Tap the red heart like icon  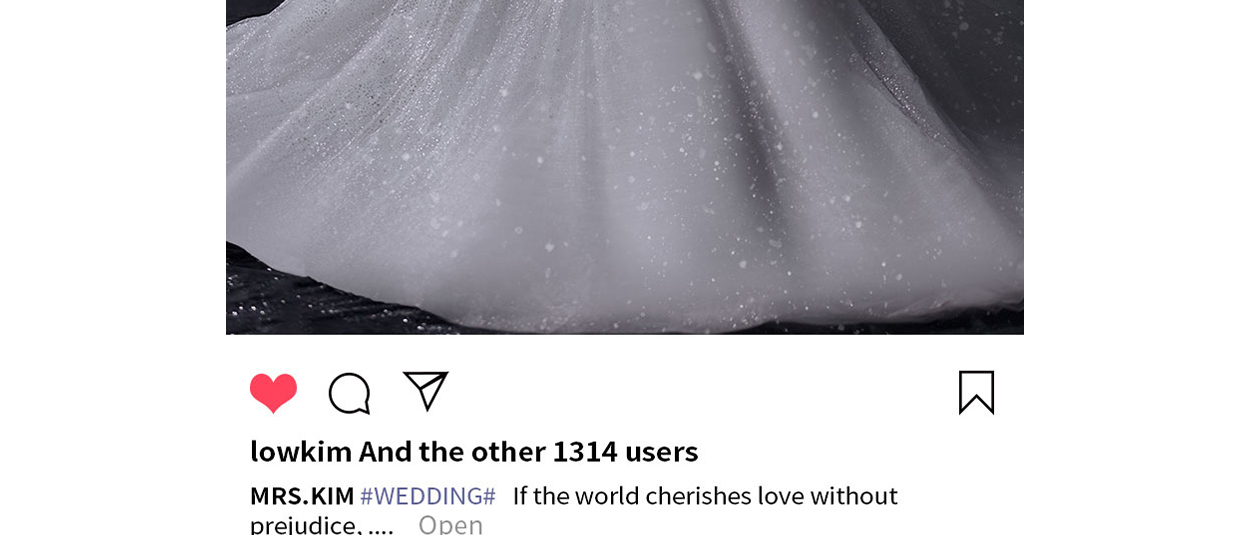point(273,393)
